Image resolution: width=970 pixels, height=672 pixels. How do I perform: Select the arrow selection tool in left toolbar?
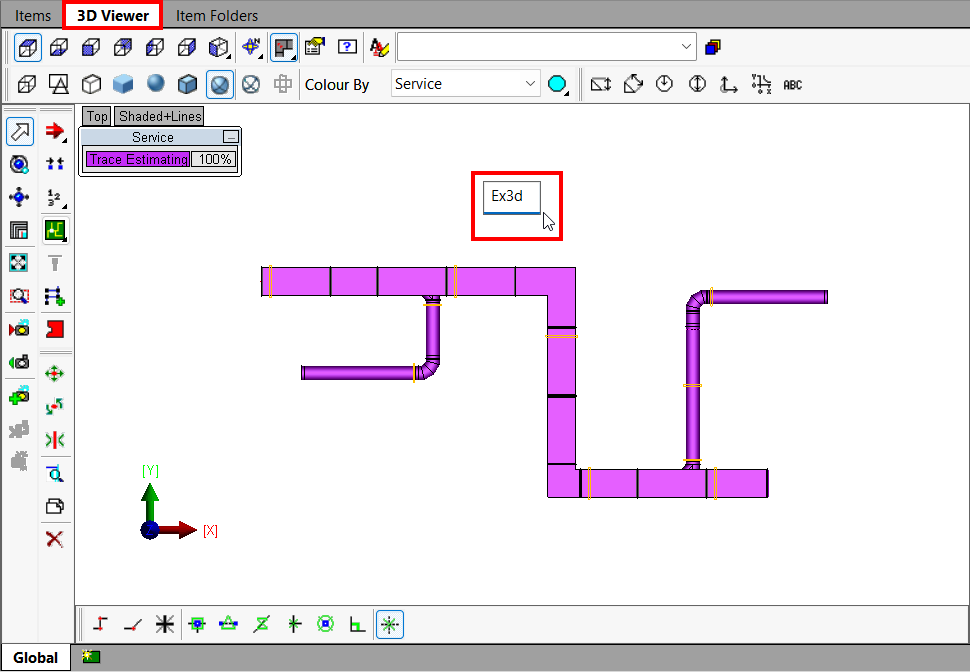pyautogui.click(x=19, y=131)
